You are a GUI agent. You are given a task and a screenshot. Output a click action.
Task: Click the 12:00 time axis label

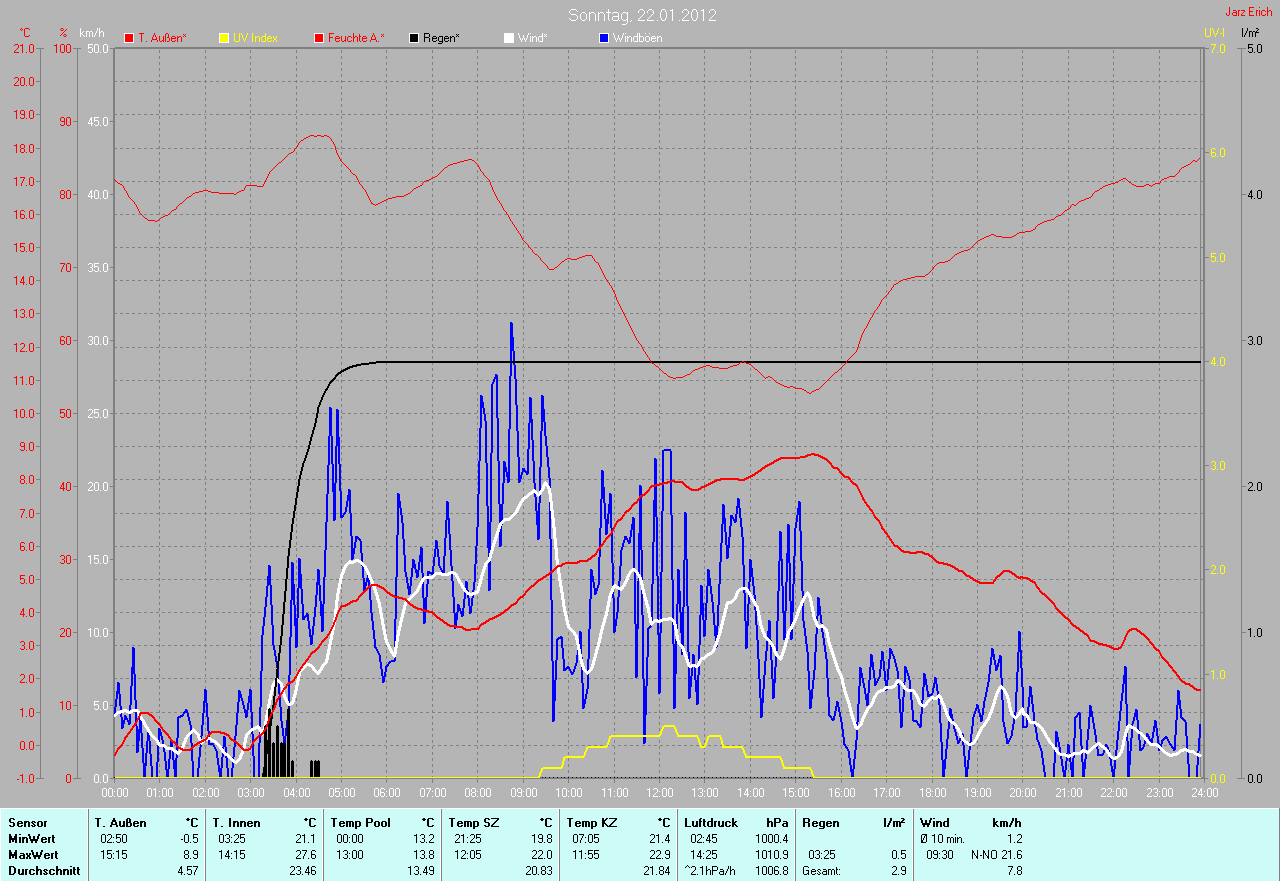[659, 793]
